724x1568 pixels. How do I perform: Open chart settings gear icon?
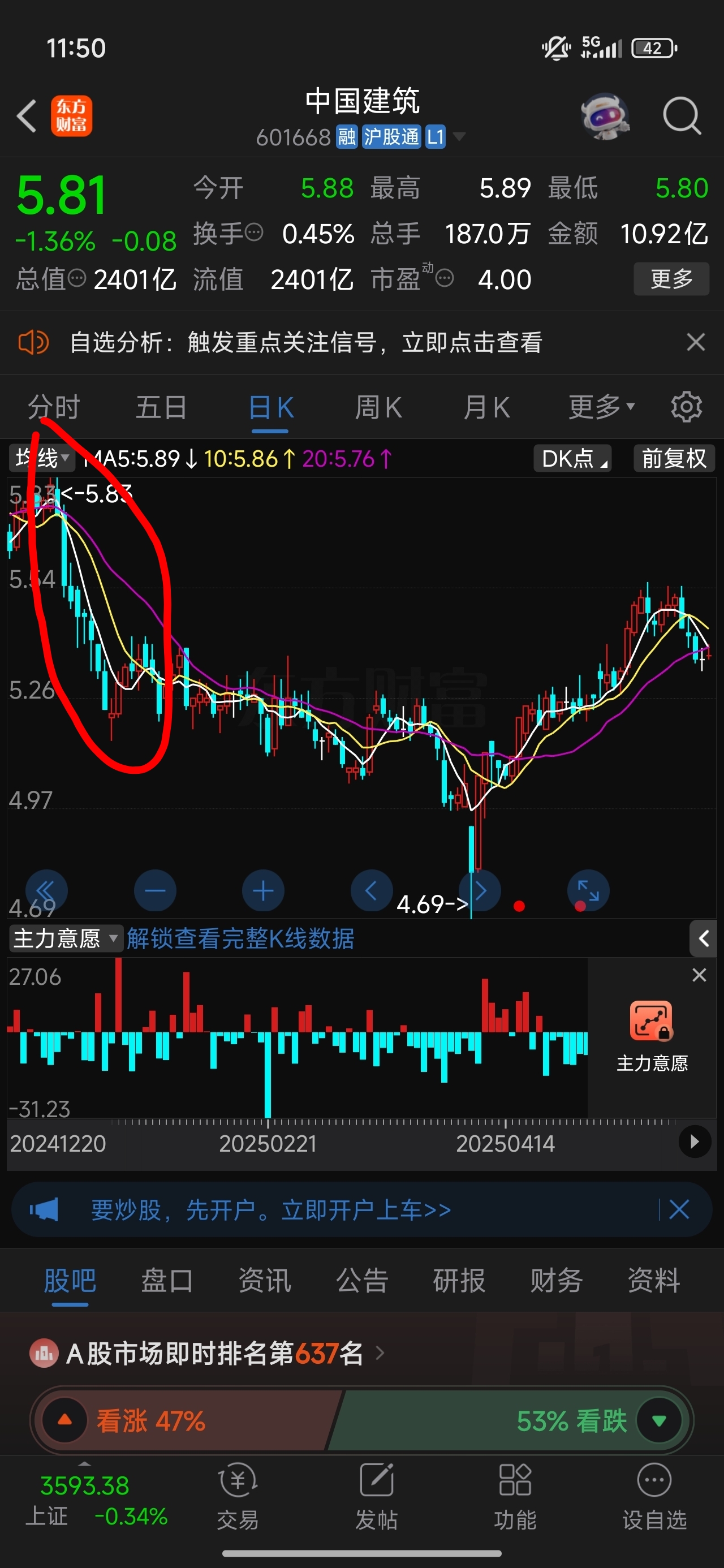(x=686, y=407)
